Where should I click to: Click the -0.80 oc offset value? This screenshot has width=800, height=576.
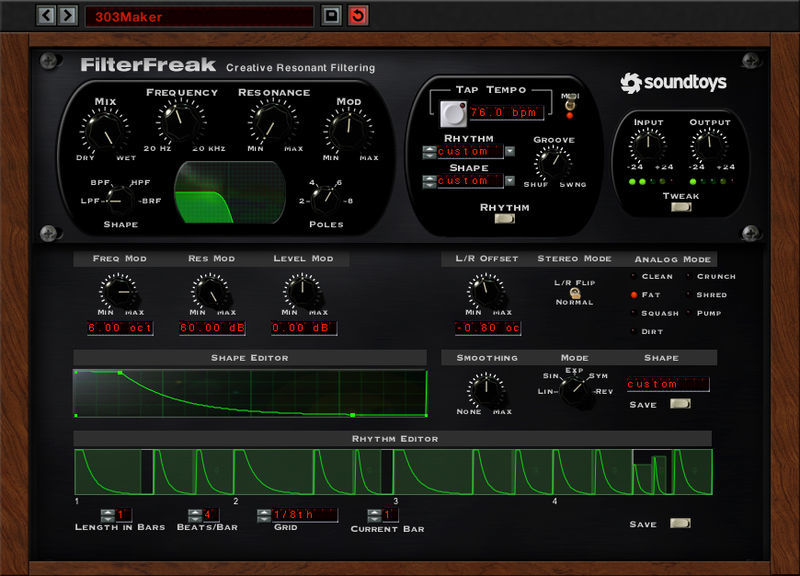(487, 328)
